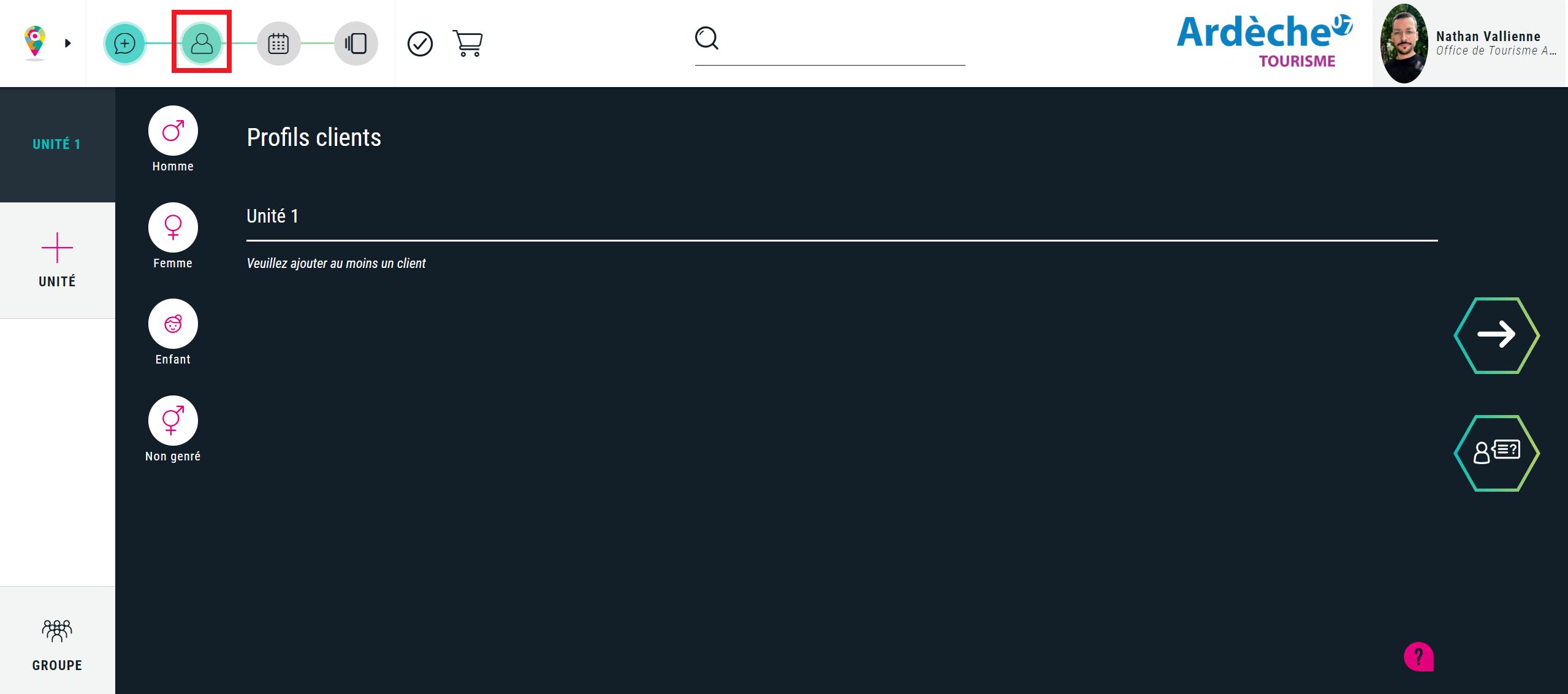Select the UNITÉ 1 tab
This screenshot has height=694, width=1568.
tap(58, 145)
